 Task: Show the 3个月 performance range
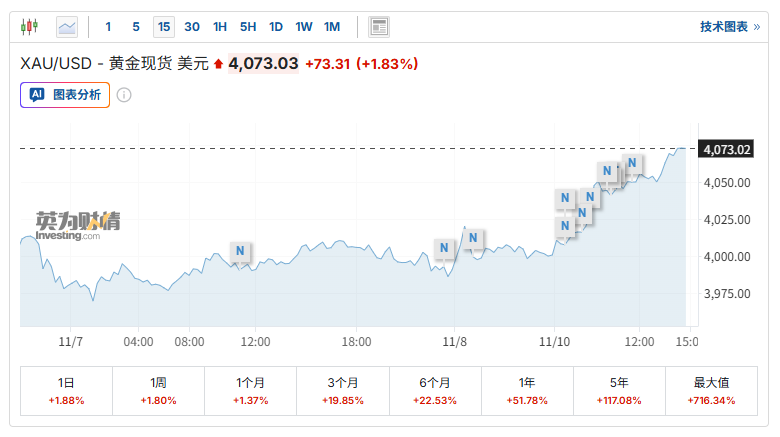[x=343, y=390]
